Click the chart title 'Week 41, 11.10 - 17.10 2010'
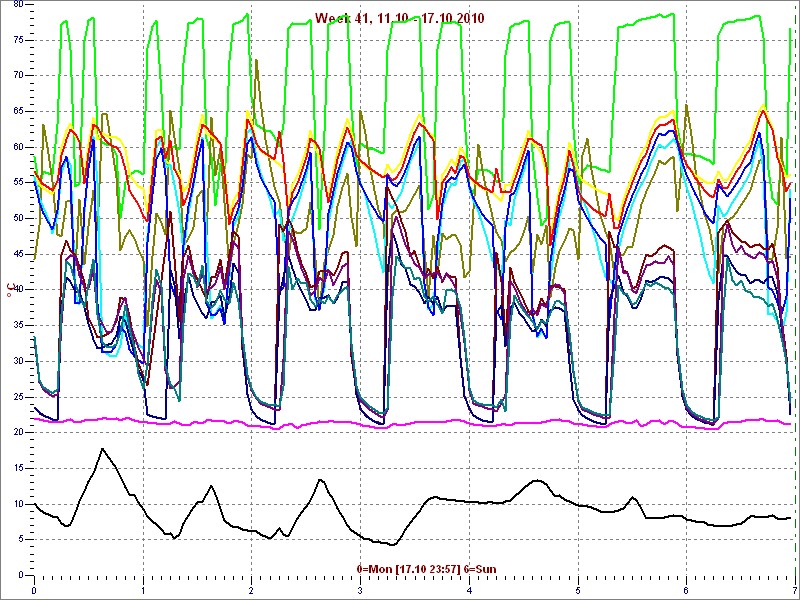Viewport: 800px width, 600px height. tap(399, 18)
